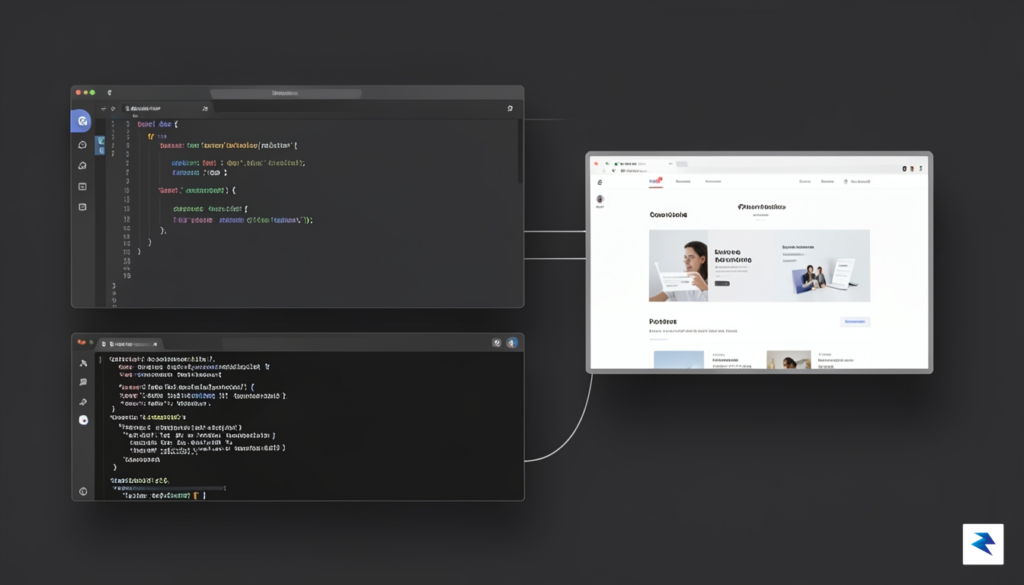Click the blue gutter marker in the top editor
The height and width of the screenshot is (585, 1024).
pyautogui.click(x=101, y=145)
